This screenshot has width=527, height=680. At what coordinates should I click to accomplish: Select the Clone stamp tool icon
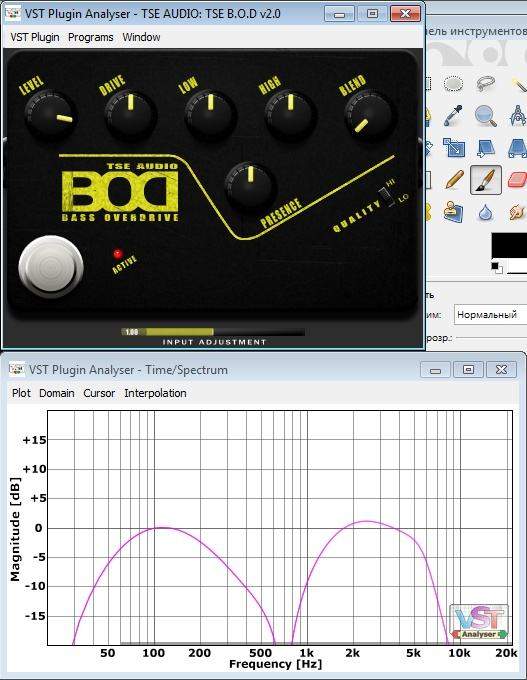point(453,212)
